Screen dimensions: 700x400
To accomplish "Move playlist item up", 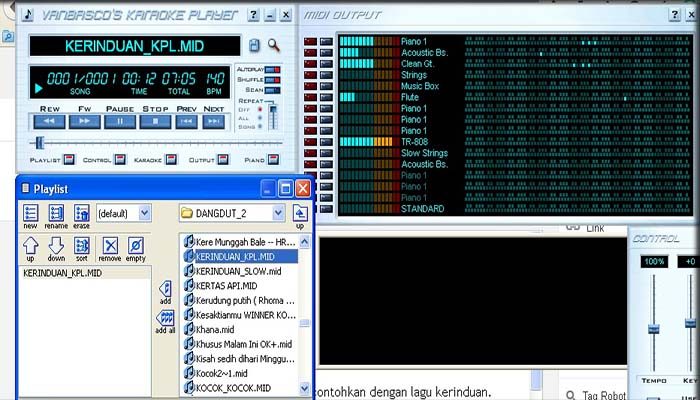I will point(30,249).
